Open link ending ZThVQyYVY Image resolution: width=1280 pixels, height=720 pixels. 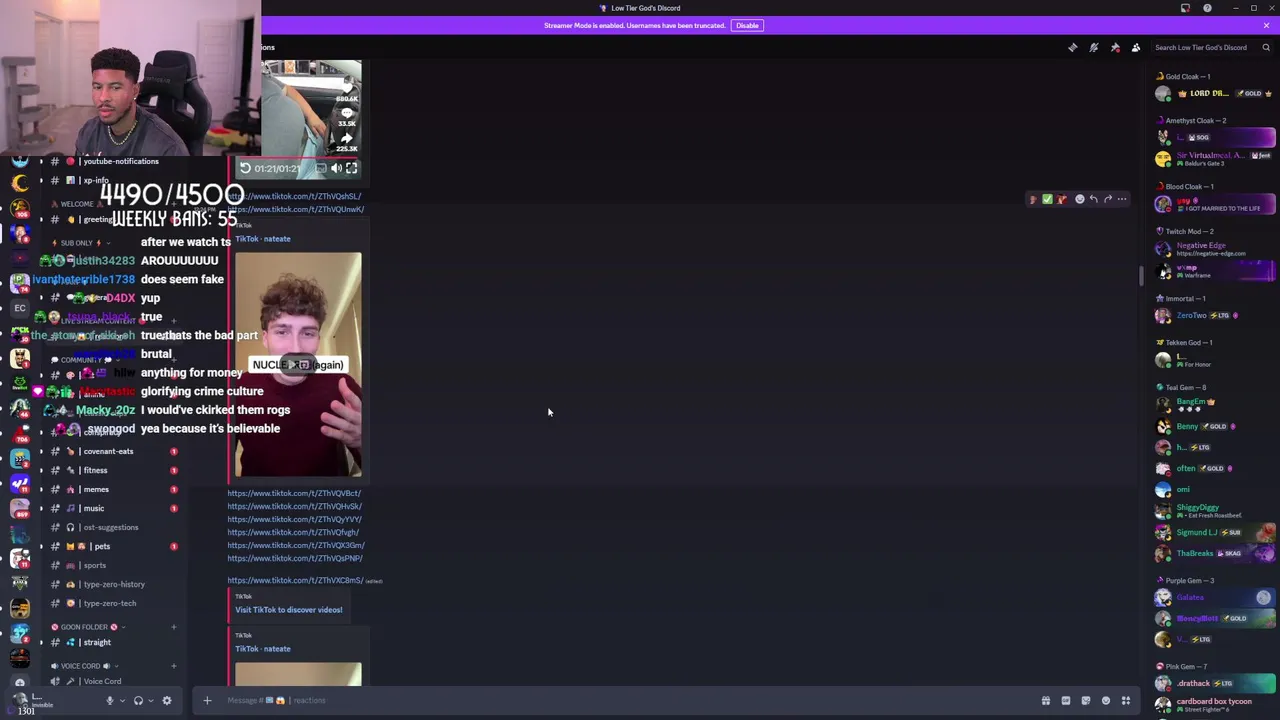point(295,519)
